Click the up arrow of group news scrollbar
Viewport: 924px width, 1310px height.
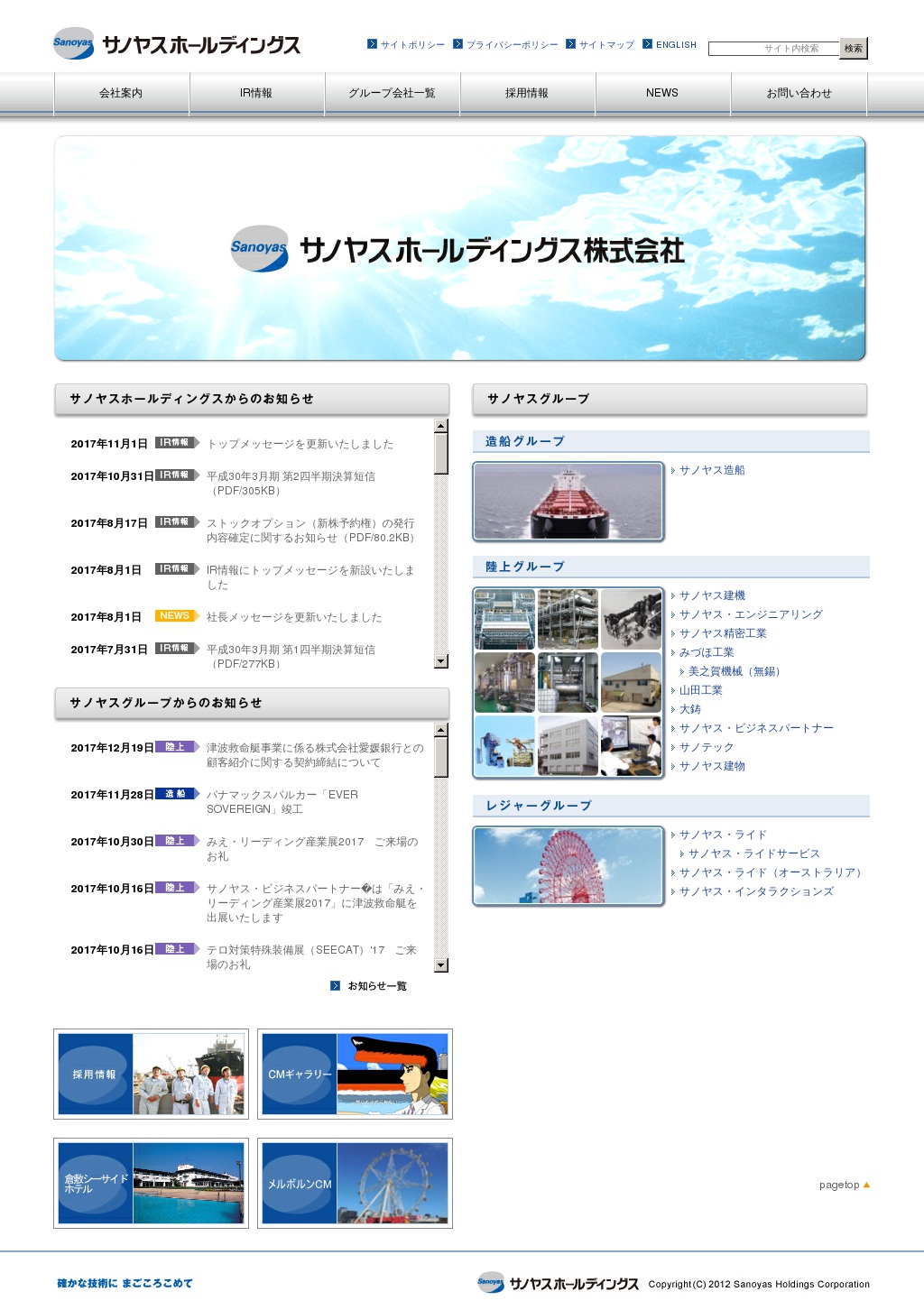[441, 730]
